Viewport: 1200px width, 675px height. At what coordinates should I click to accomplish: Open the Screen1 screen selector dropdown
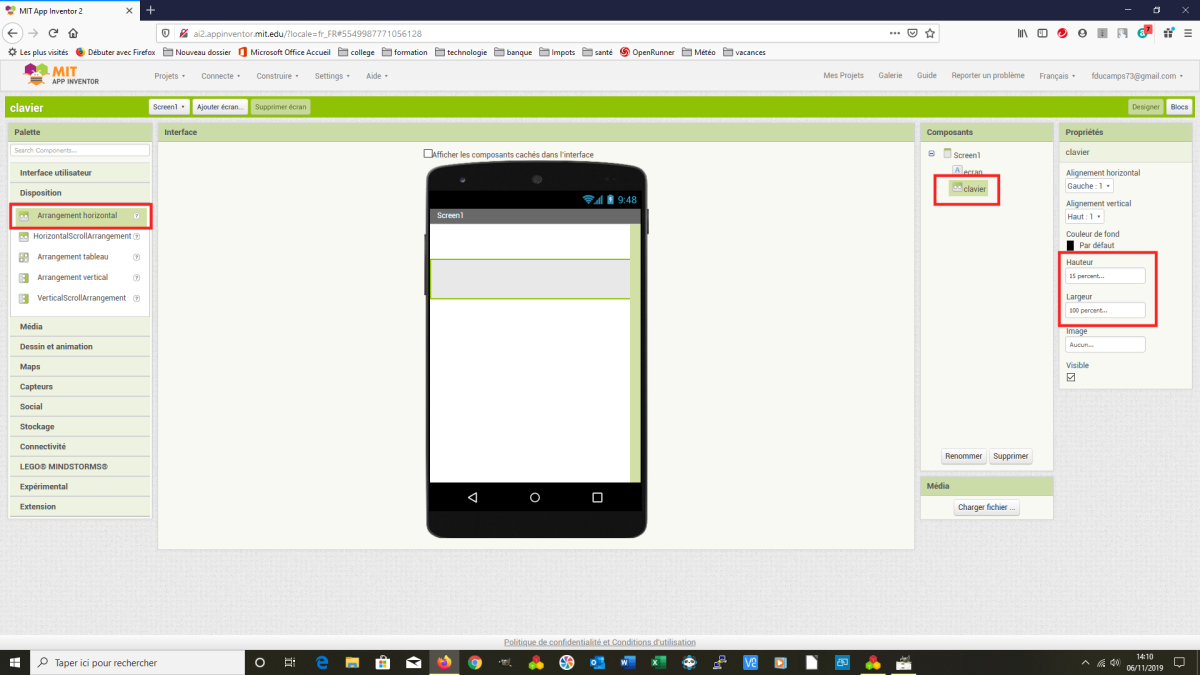168,107
